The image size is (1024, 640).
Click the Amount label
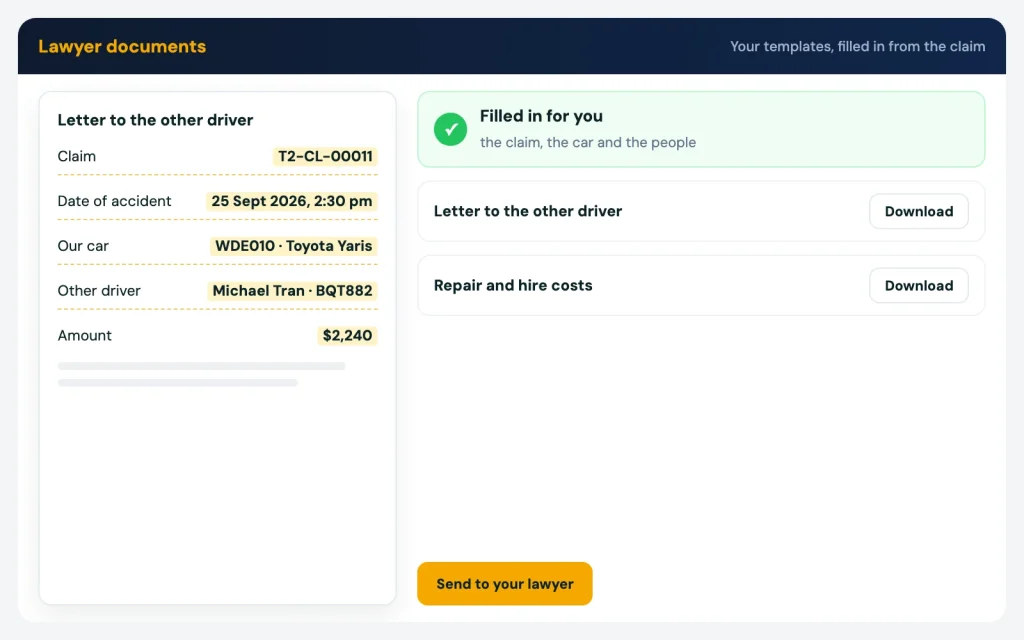coord(84,336)
